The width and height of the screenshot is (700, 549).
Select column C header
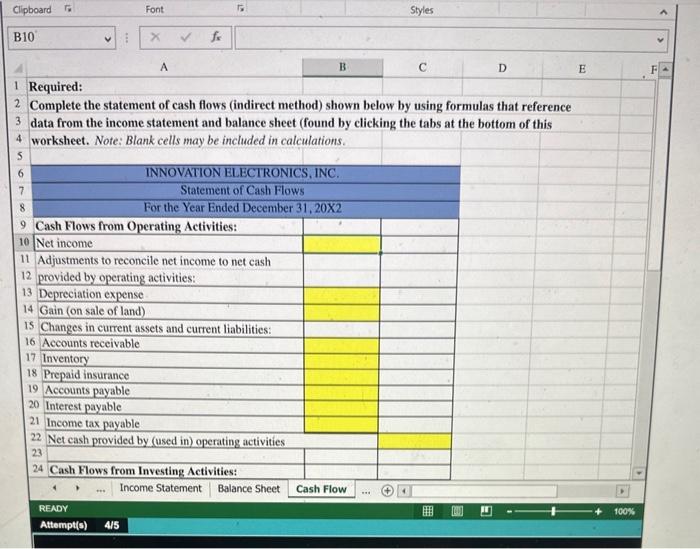[x=422, y=68]
